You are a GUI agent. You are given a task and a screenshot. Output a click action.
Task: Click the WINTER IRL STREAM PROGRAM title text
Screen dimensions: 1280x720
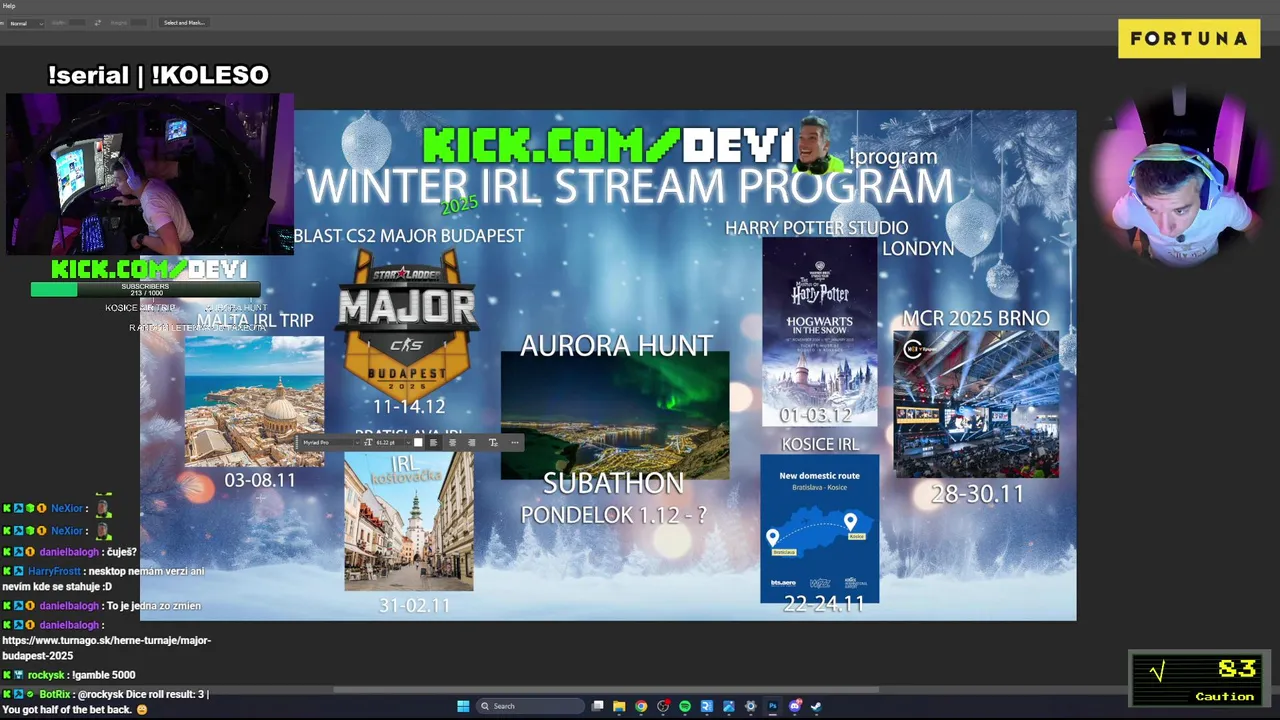click(x=630, y=187)
